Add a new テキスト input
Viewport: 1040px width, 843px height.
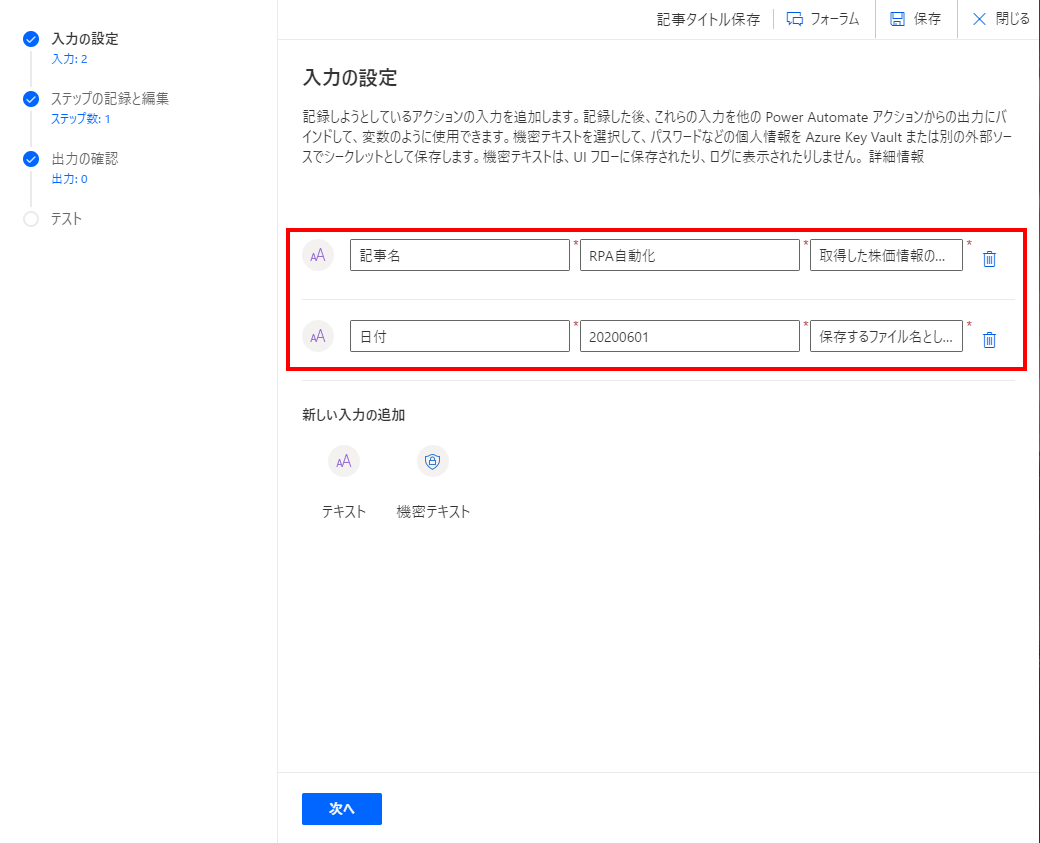[x=344, y=461]
